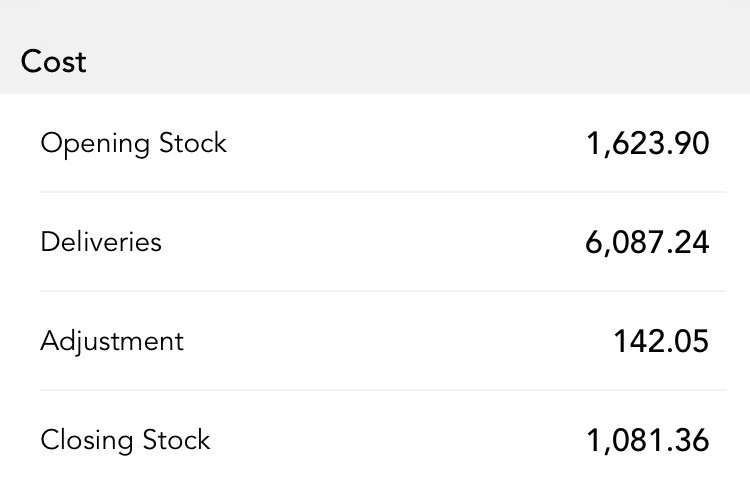Select the Closing Stock label

pyautogui.click(x=125, y=440)
